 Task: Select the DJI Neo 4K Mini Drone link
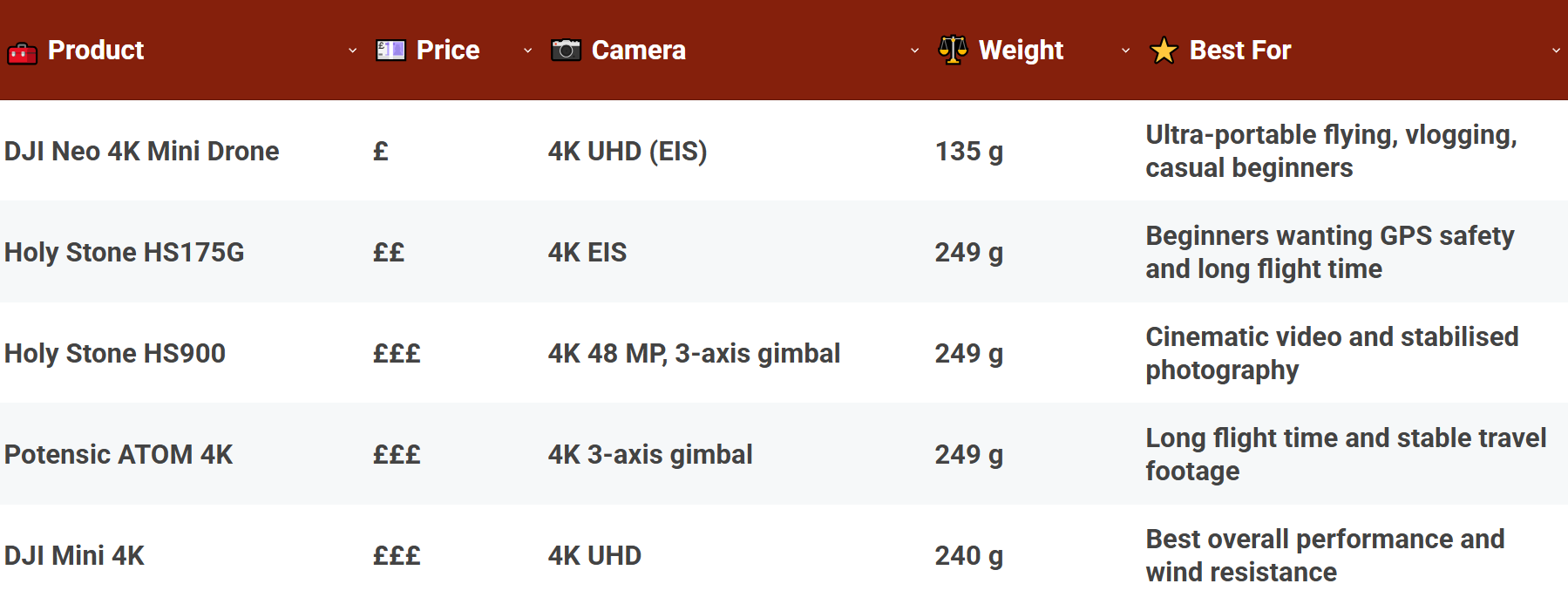[141, 151]
